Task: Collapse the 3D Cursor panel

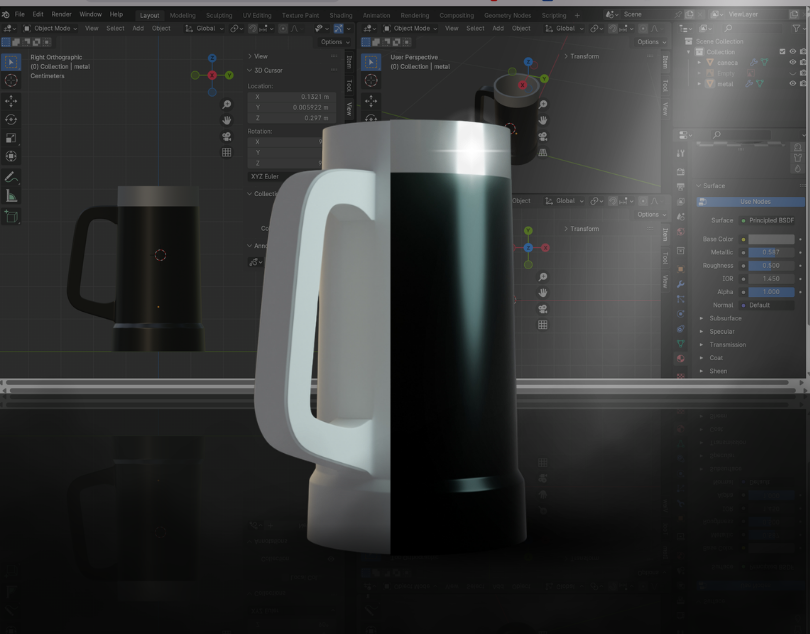Action: [251, 69]
